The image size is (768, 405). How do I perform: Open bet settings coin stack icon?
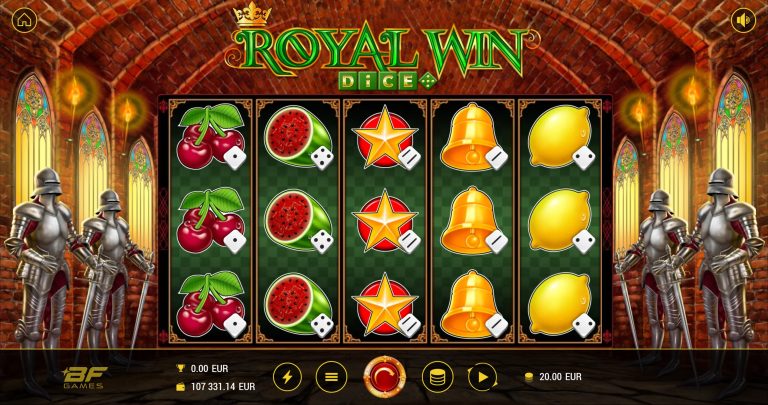[x=437, y=377]
